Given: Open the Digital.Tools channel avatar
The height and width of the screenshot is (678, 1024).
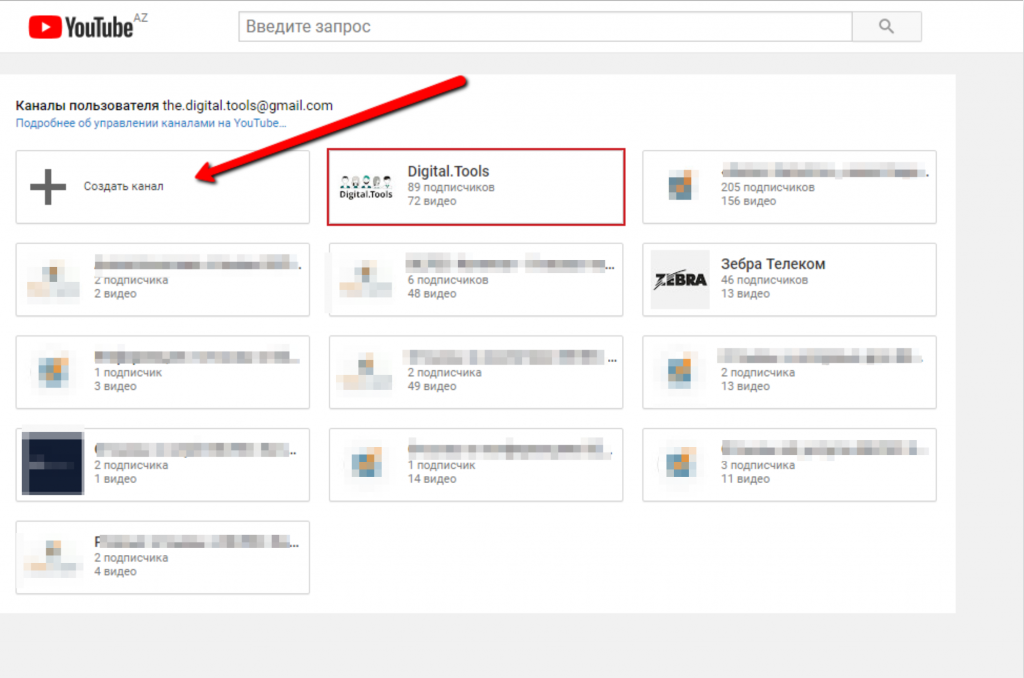Looking at the screenshot, I should 366,187.
